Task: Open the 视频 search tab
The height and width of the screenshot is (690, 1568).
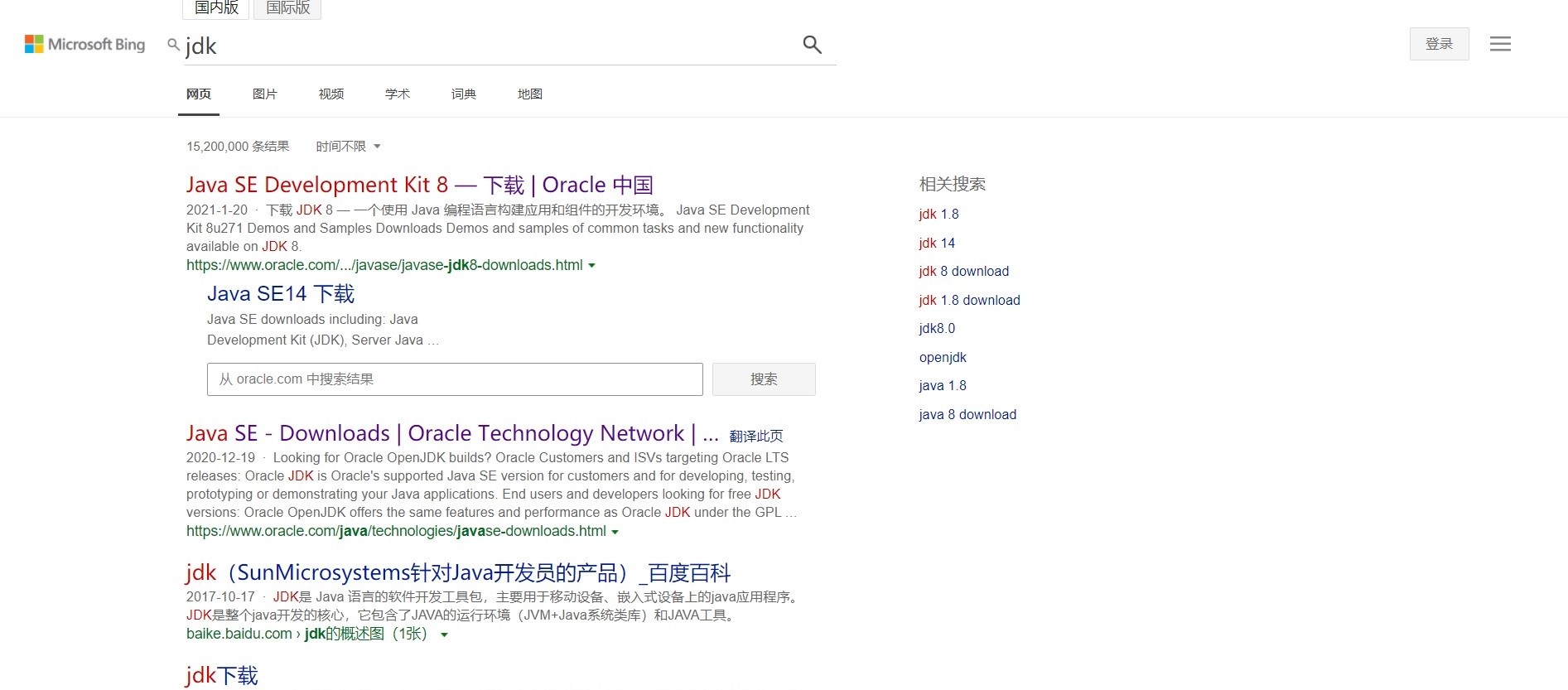Action: (x=331, y=94)
